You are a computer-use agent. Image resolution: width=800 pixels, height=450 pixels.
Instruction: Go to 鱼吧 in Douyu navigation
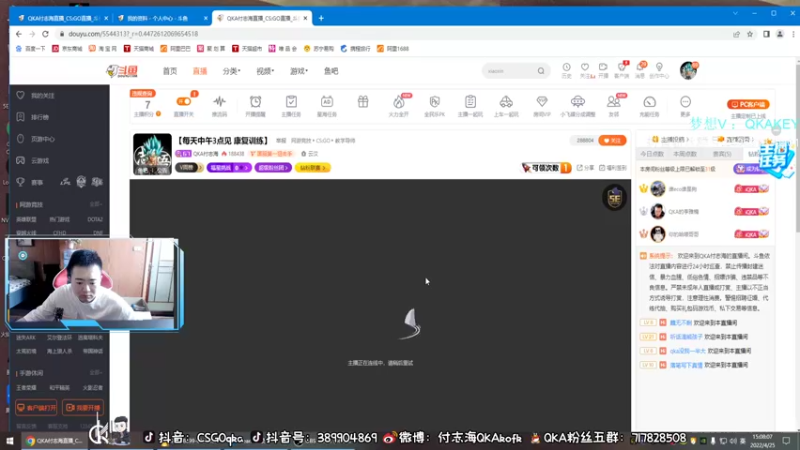pyautogui.click(x=331, y=71)
